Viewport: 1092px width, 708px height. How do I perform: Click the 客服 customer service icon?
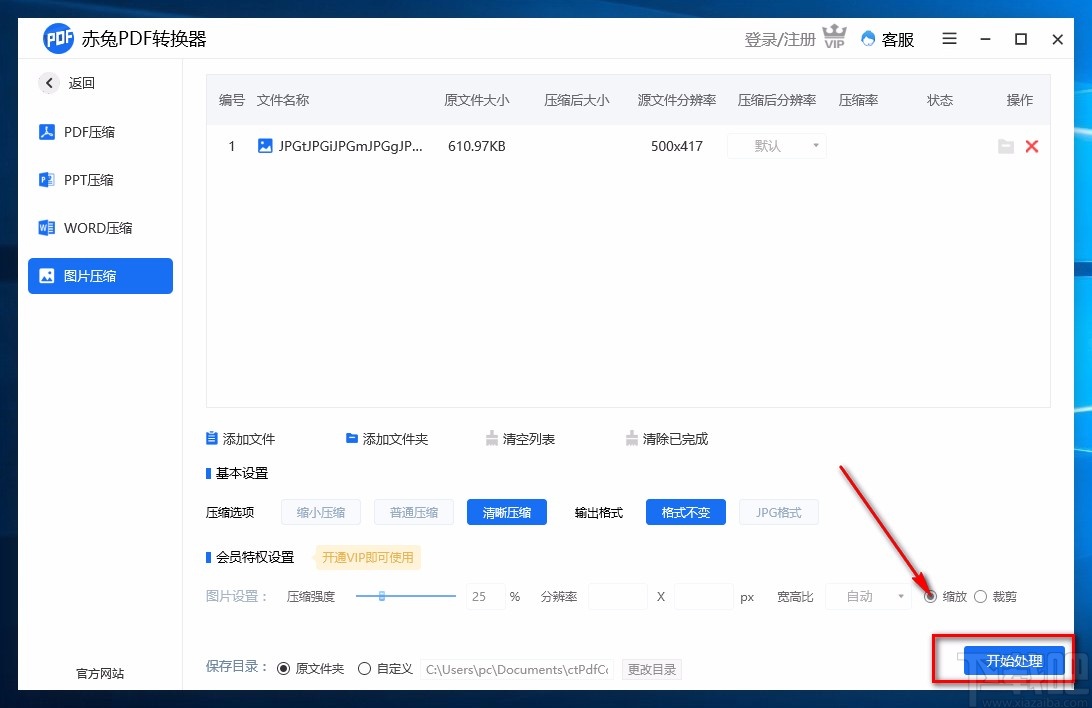tap(869, 39)
